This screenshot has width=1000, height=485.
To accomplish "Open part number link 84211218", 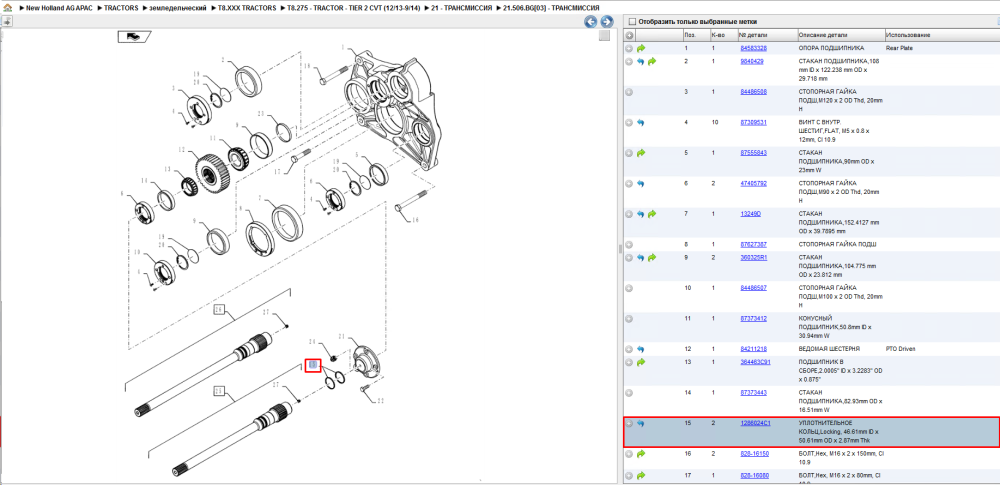I will 753,349.
